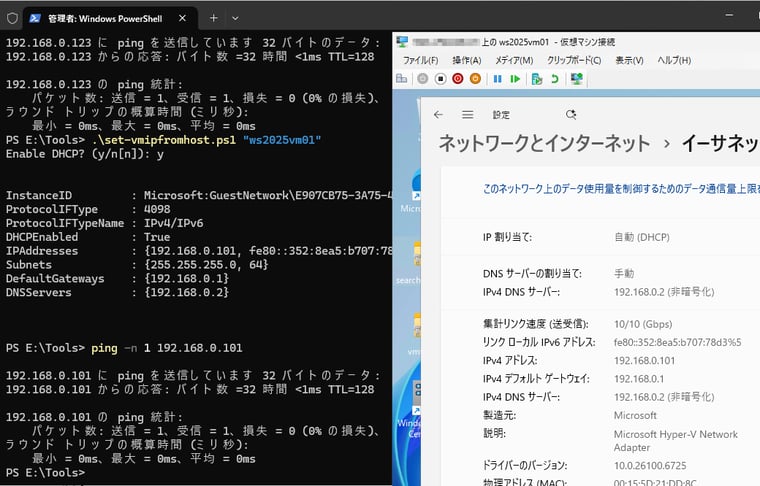Click the .\set-vmipfromhost.ps1 command text
The height and width of the screenshot is (486, 760).
coord(164,140)
